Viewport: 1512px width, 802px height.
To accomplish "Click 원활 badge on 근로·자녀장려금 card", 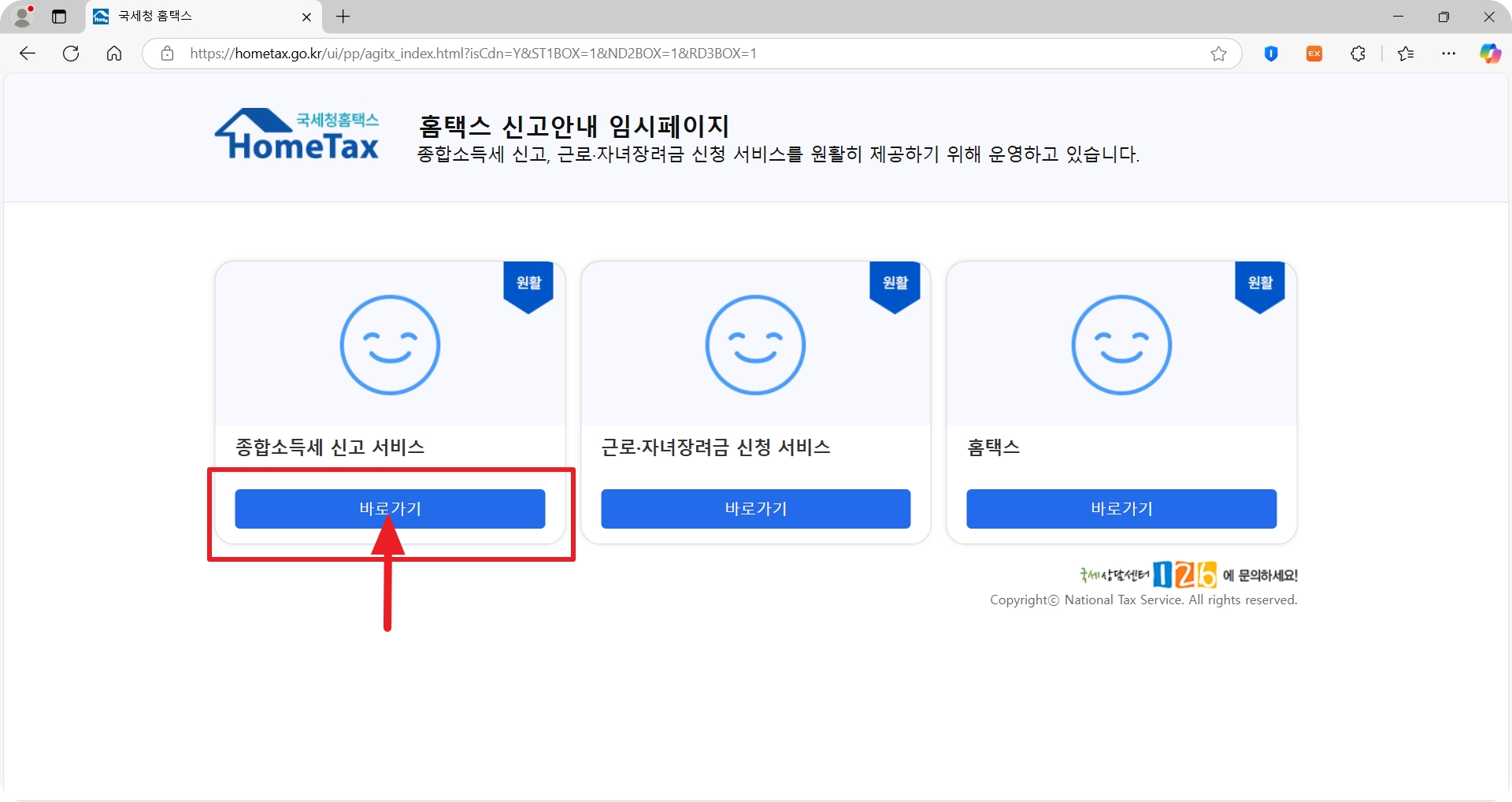I will [x=895, y=287].
